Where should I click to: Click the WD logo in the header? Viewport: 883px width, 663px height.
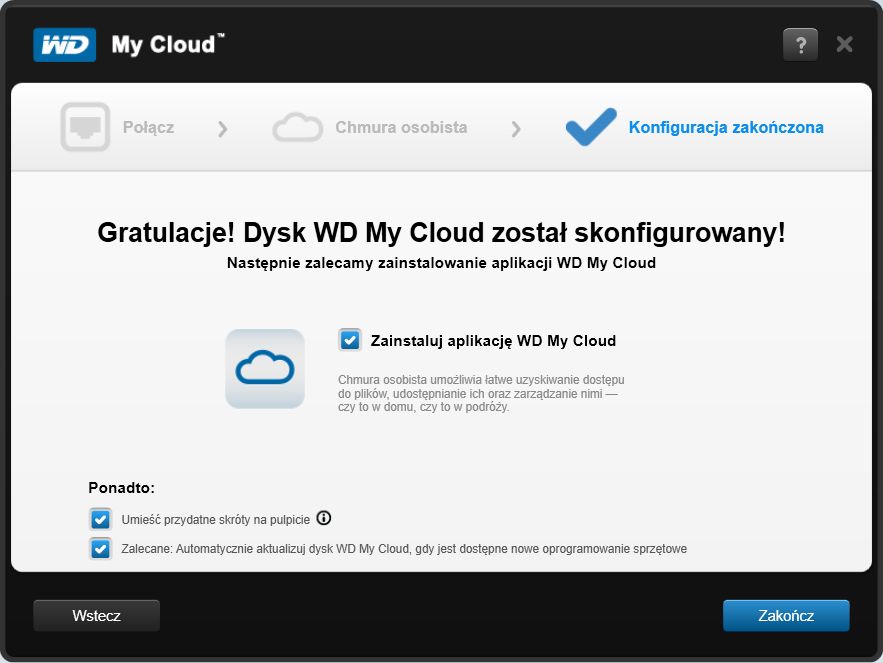point(65,45)
